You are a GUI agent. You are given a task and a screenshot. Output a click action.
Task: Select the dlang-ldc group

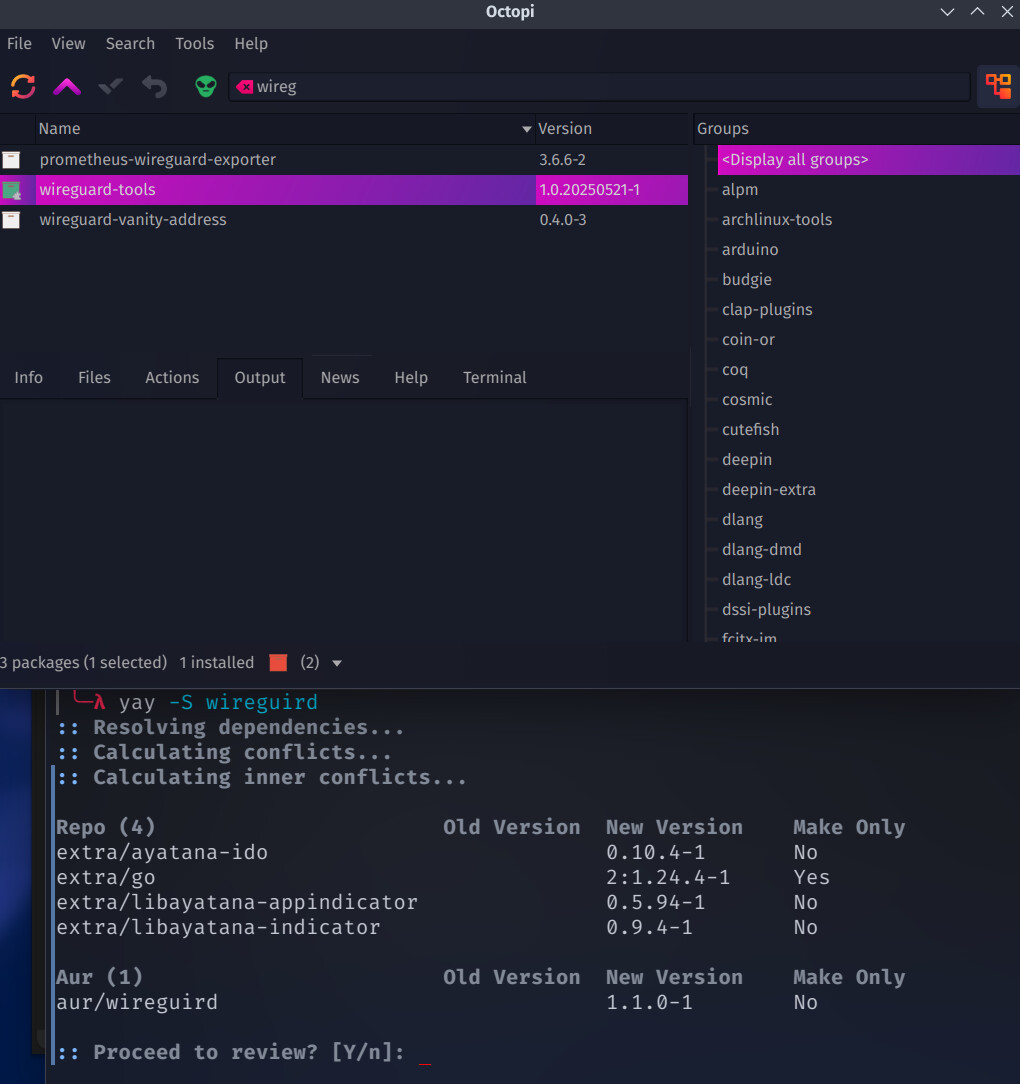pos(757,579)
